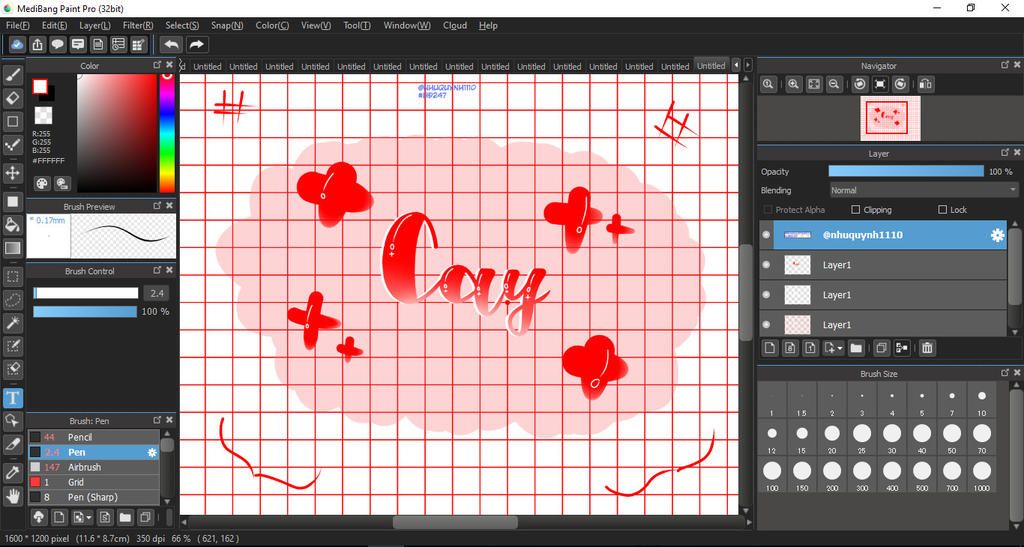Open the color palette icon in Color panel
The width and height of the screenshot is (1024, 547).
pyautogui.click(x=42, y=183)
